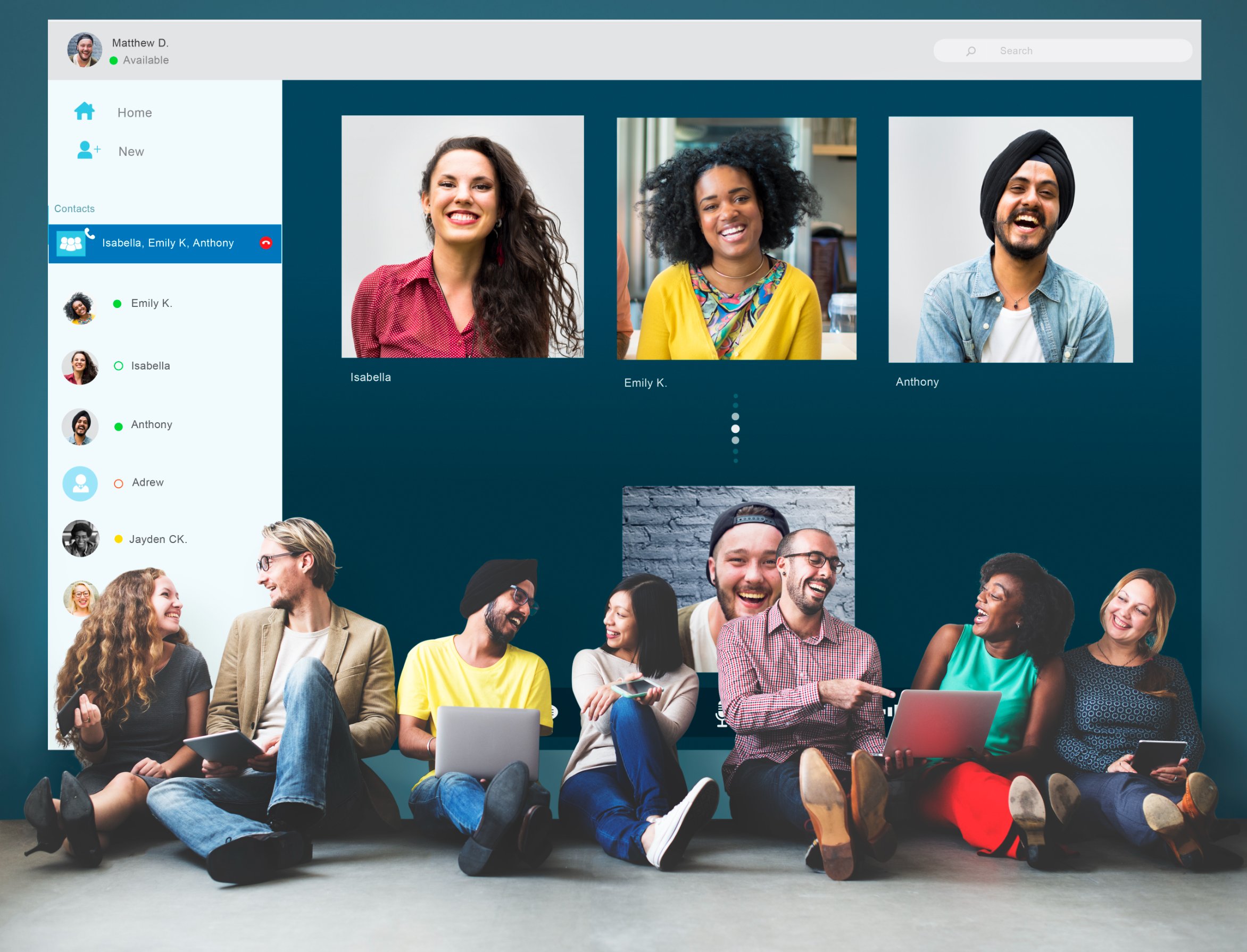Viewport: 1247px width, 952px height.
Task: Open Anthony's contact entry
Action: coord(151,424)
